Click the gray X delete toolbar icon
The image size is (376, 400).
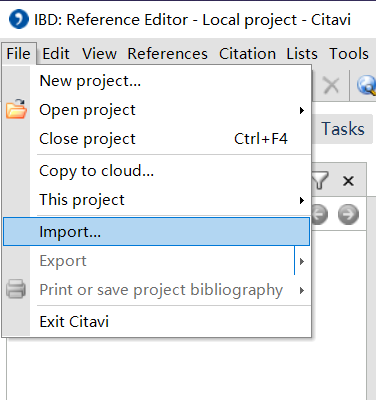(331, 85)
